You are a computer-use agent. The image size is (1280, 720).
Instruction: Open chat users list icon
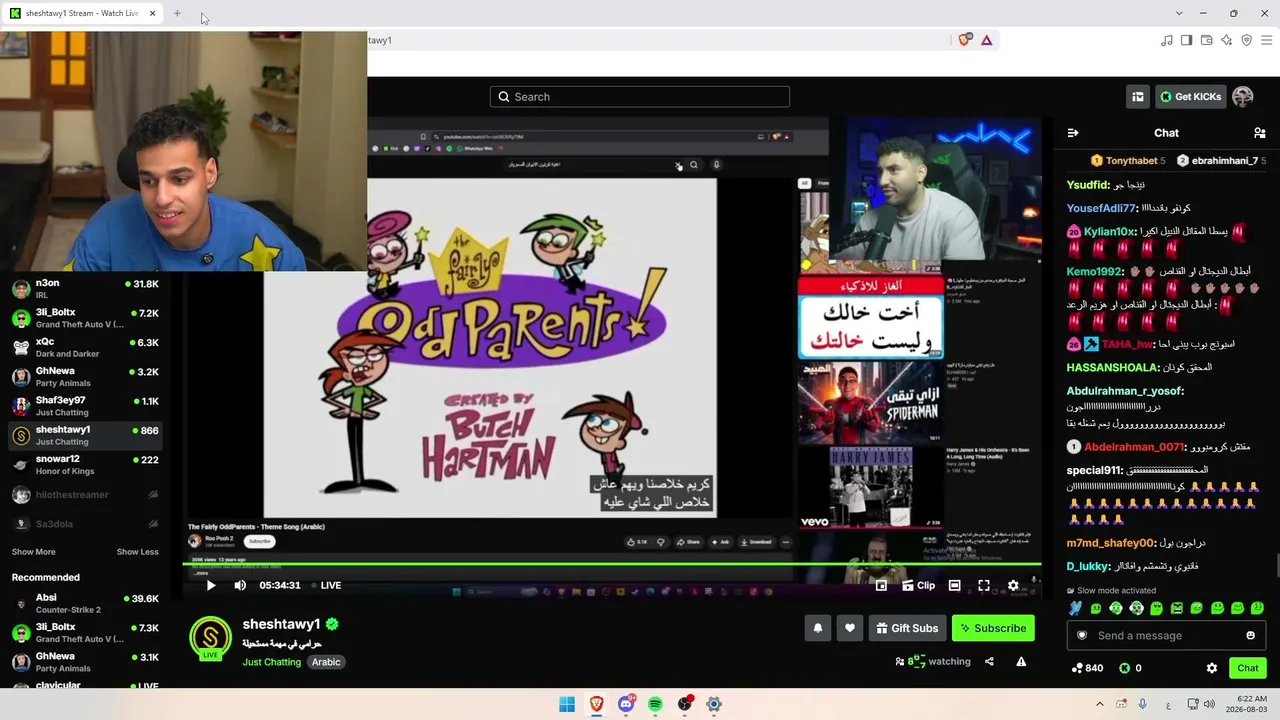1259,133
